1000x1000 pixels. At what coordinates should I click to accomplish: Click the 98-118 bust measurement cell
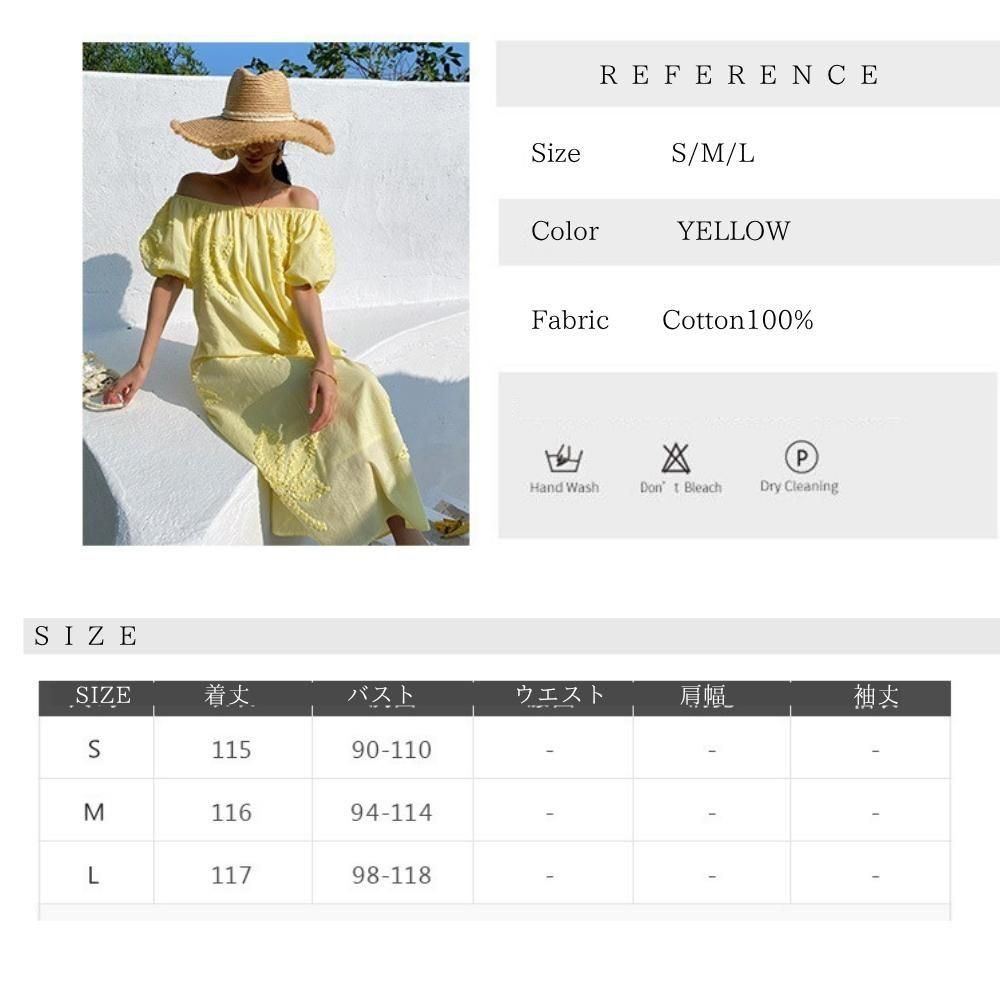(392, 875)
